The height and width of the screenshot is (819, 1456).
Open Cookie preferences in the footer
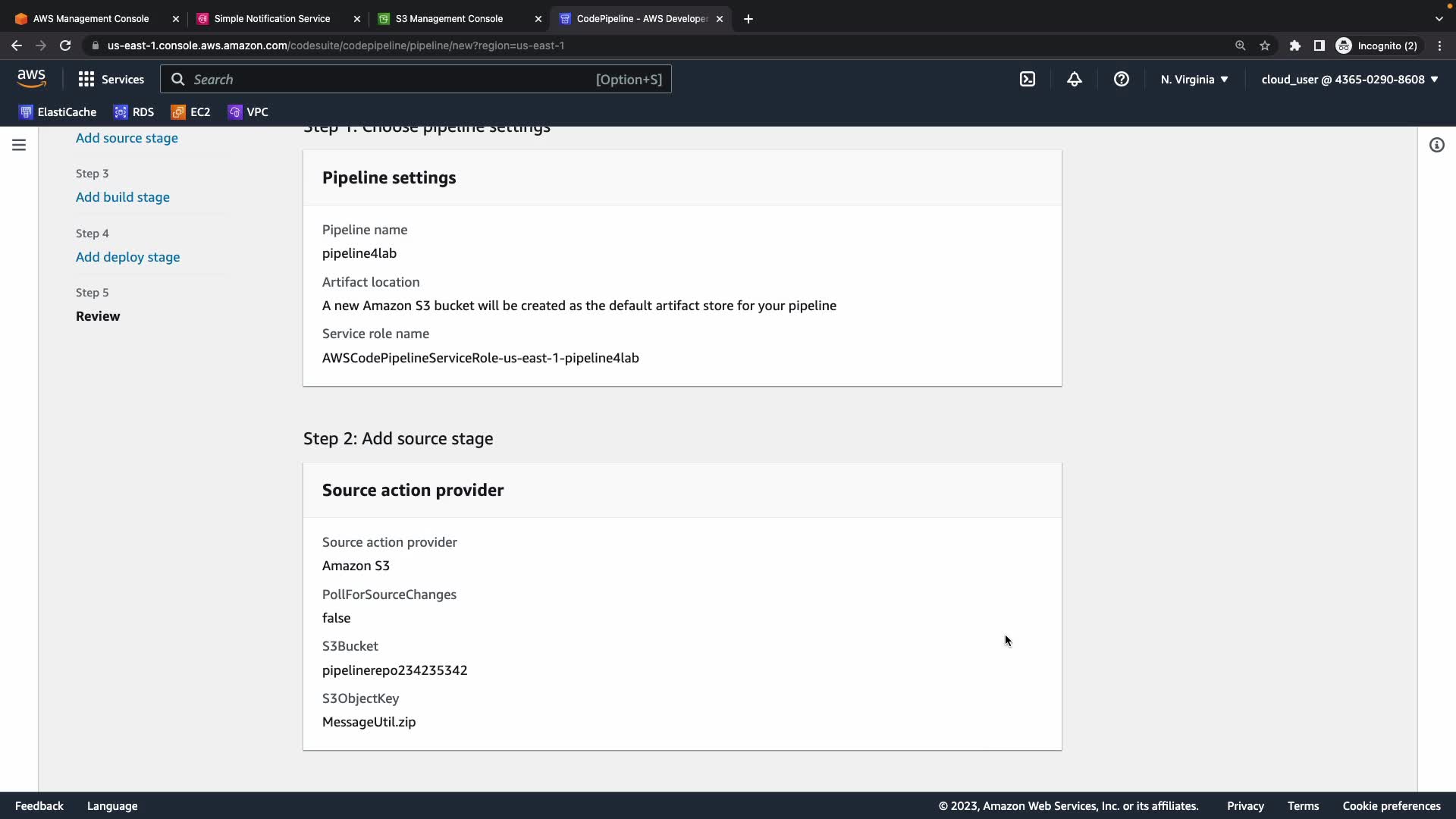click(1391, 806)
